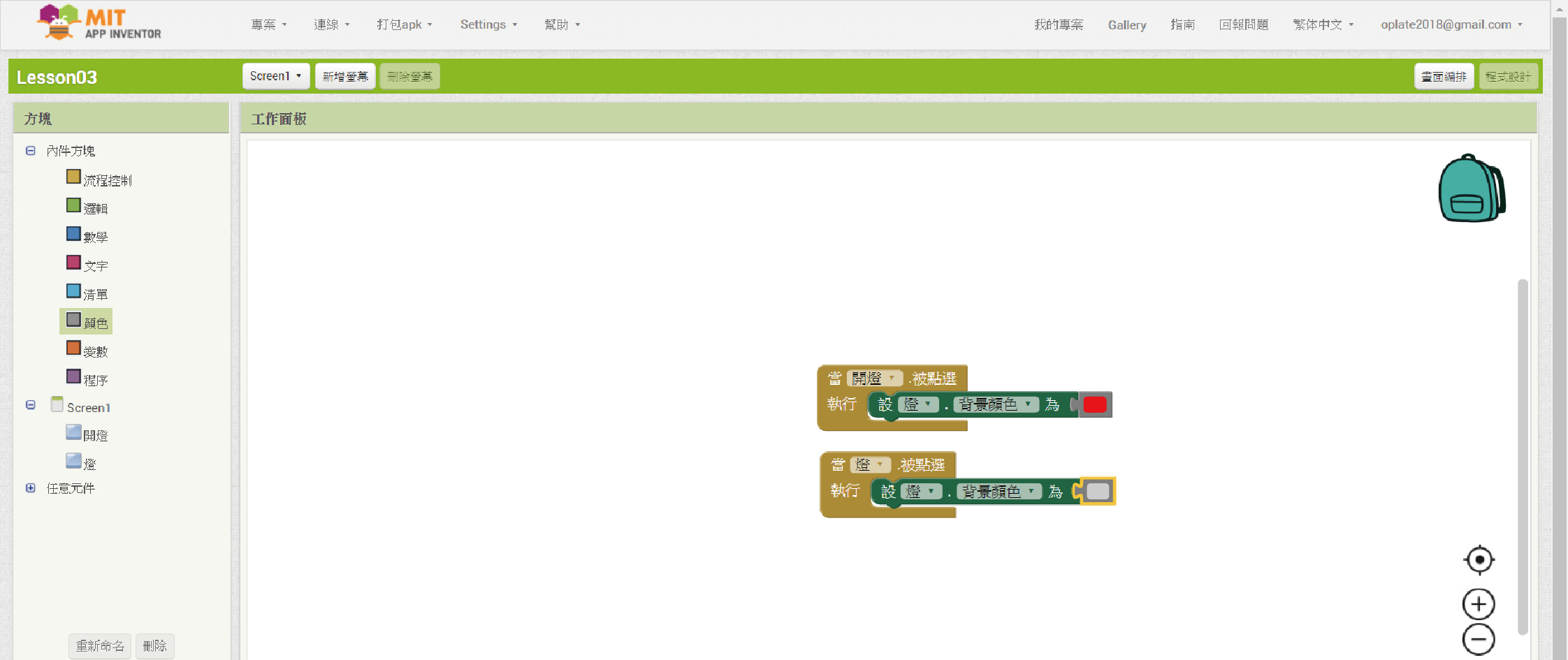Select the 邏輯 block category icon
This screenshot has width=1568, height=660.
click(x=73, y=205)
